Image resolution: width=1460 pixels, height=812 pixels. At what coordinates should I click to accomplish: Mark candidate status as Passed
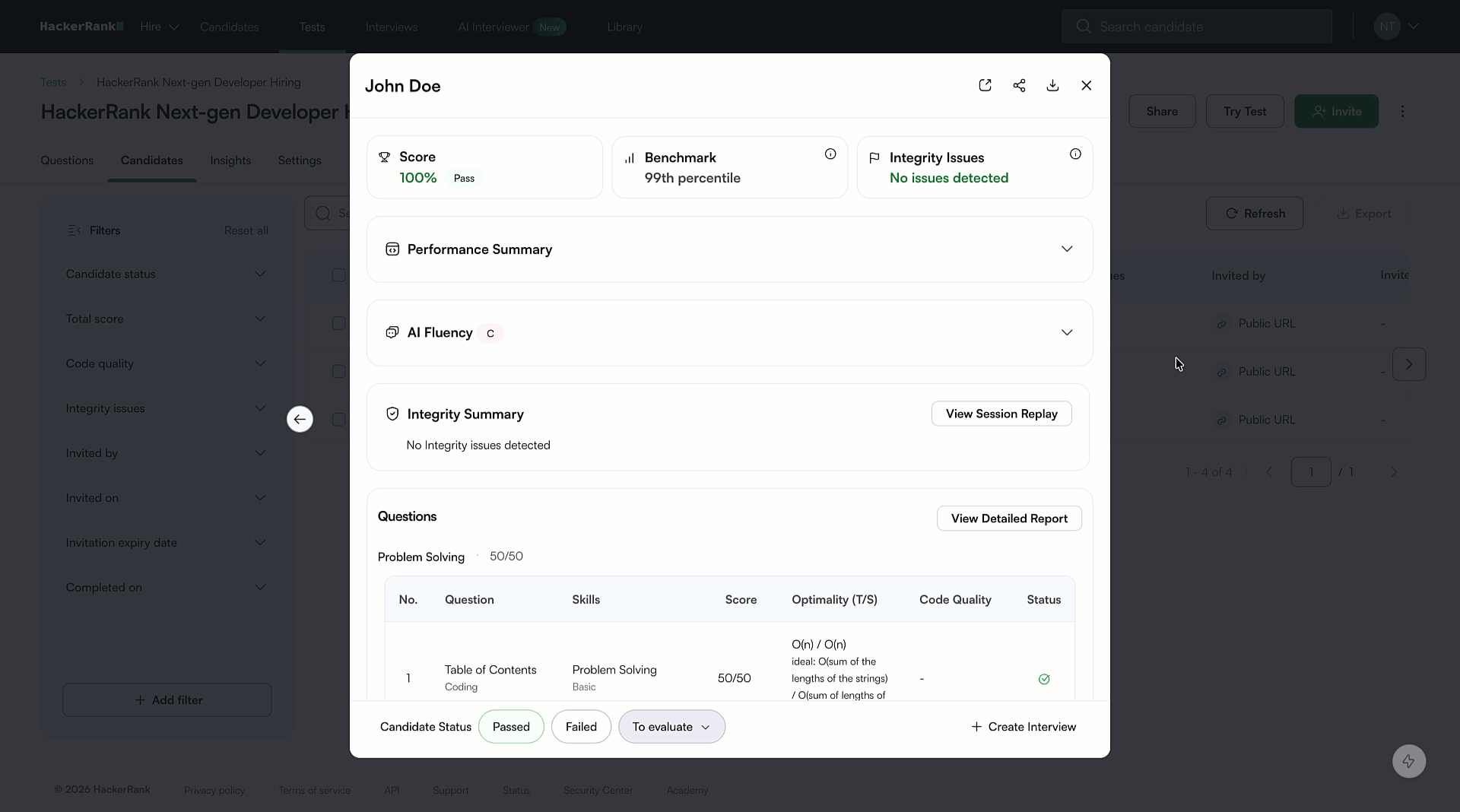pos(511,727)
